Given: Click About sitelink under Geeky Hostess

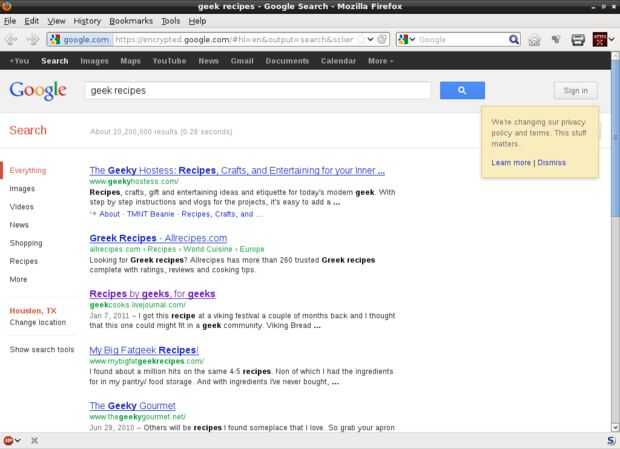Looking at the screenshot, I should (x=110, y=214).
